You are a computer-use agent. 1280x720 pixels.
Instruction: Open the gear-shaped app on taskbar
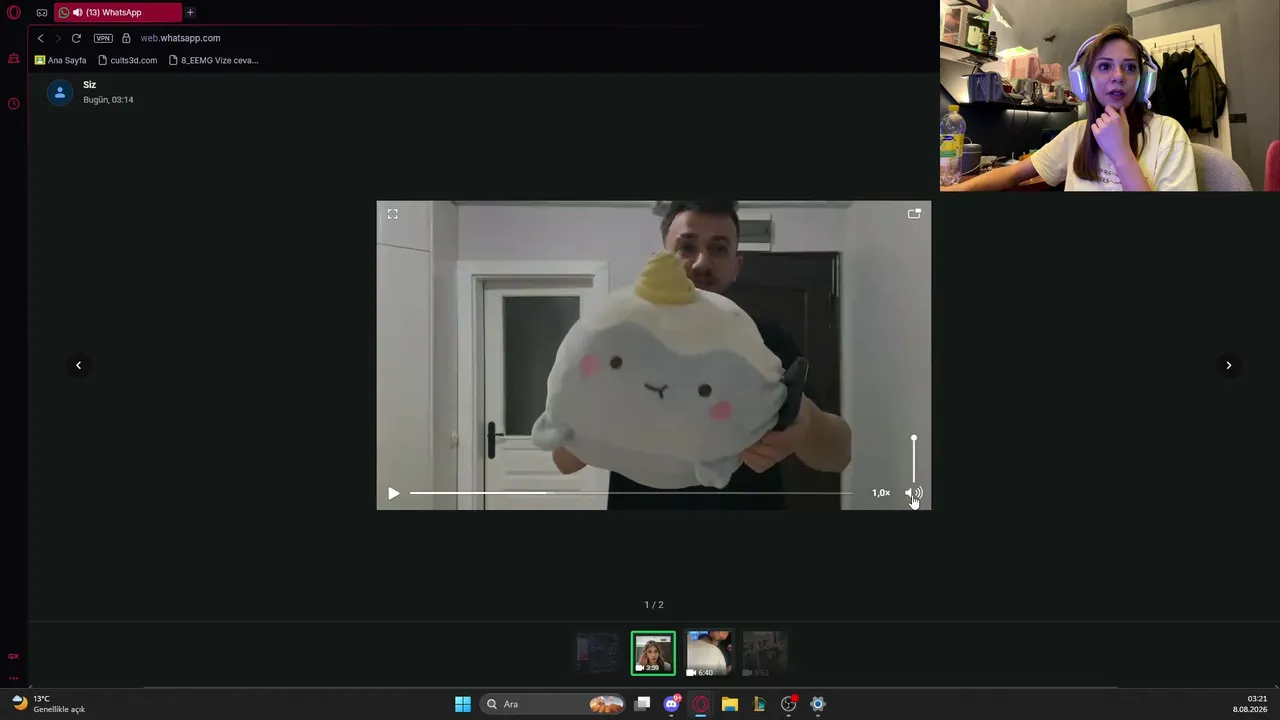pyautogui.click(x=818, y=704)
